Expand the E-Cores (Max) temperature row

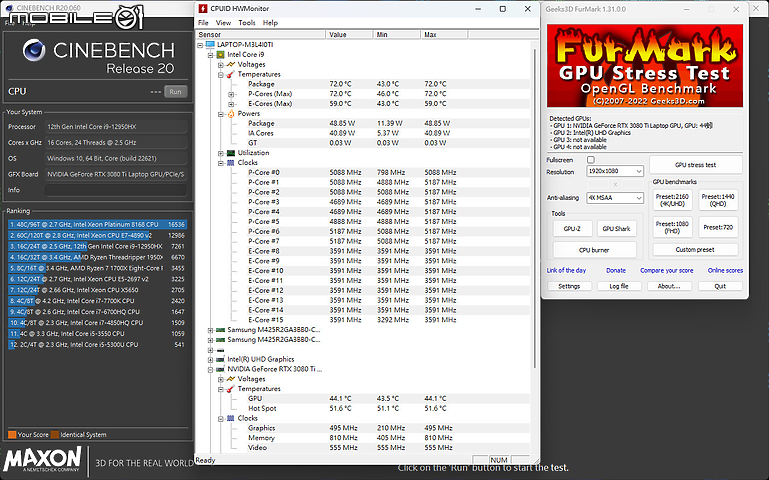pos(231,104)
